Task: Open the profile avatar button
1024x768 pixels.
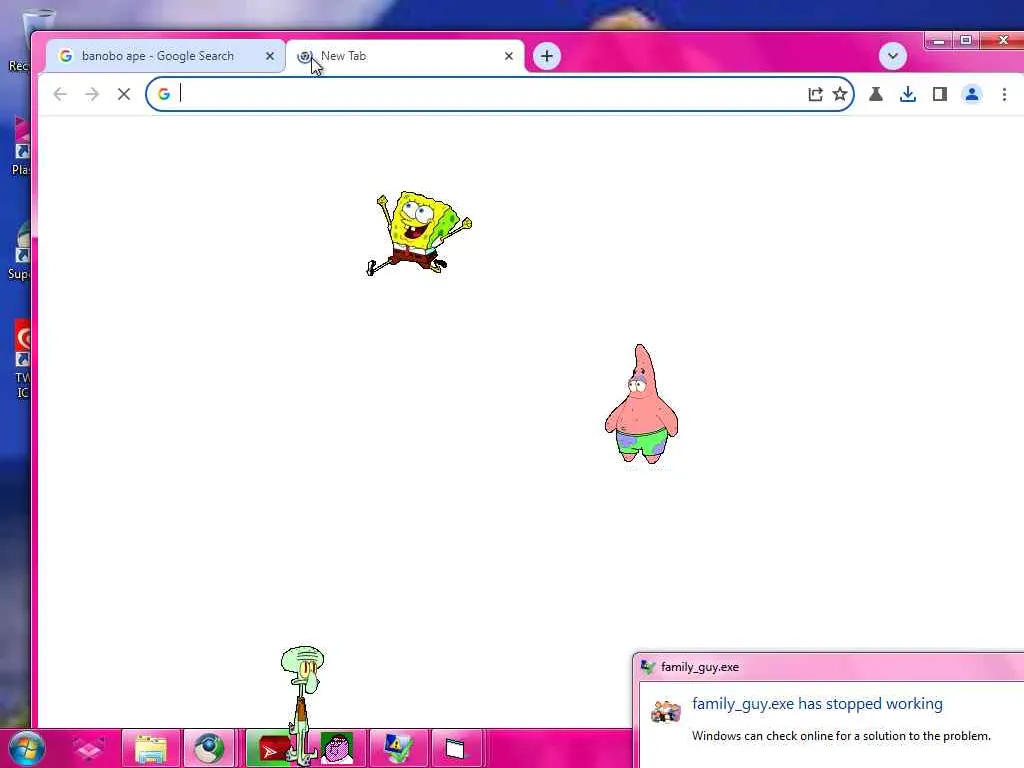Action: (972, 94)
